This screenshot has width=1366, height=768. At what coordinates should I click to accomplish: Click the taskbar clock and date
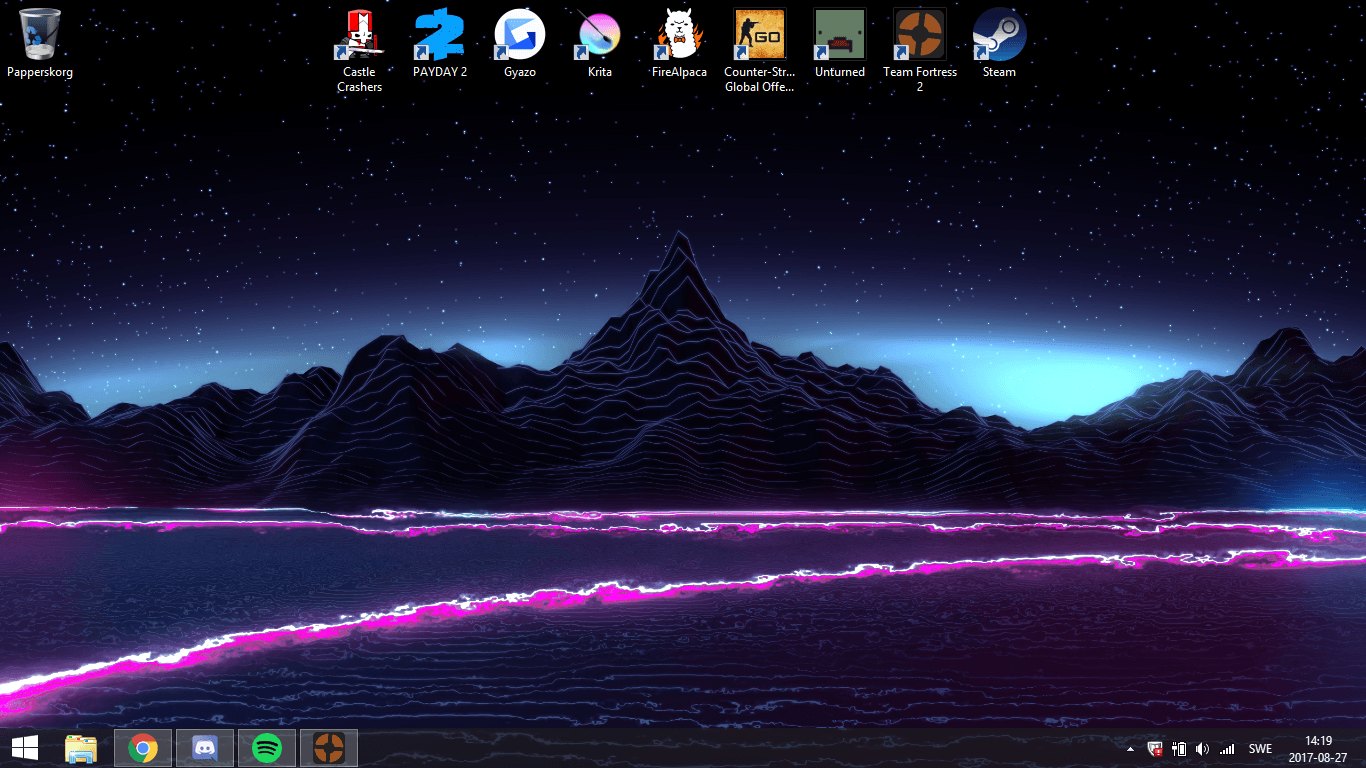pos(1319,749)
